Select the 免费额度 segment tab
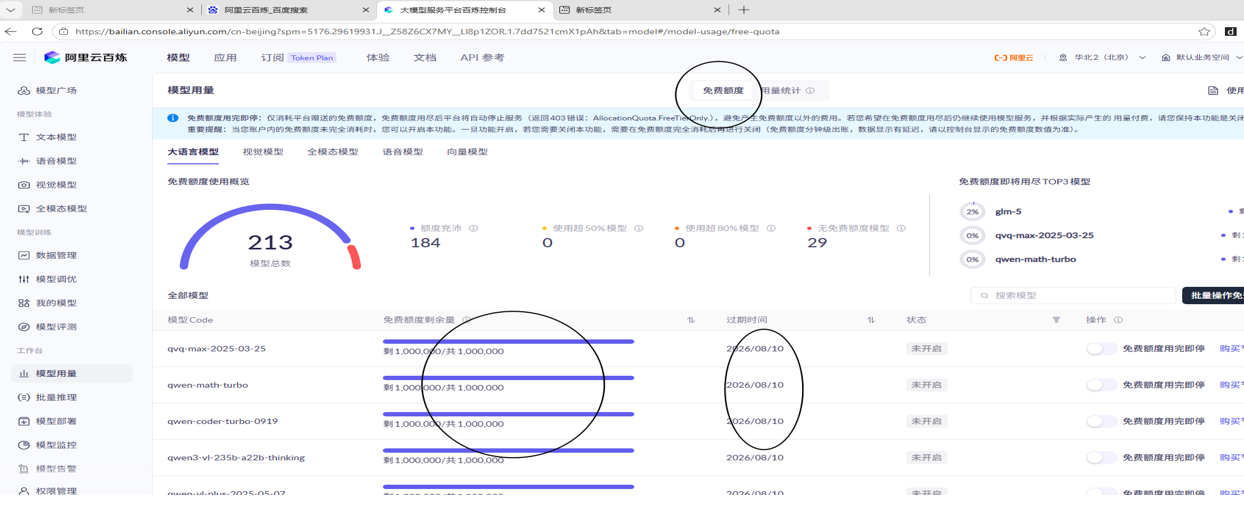The image size is (1244, 509). [723, 91]
